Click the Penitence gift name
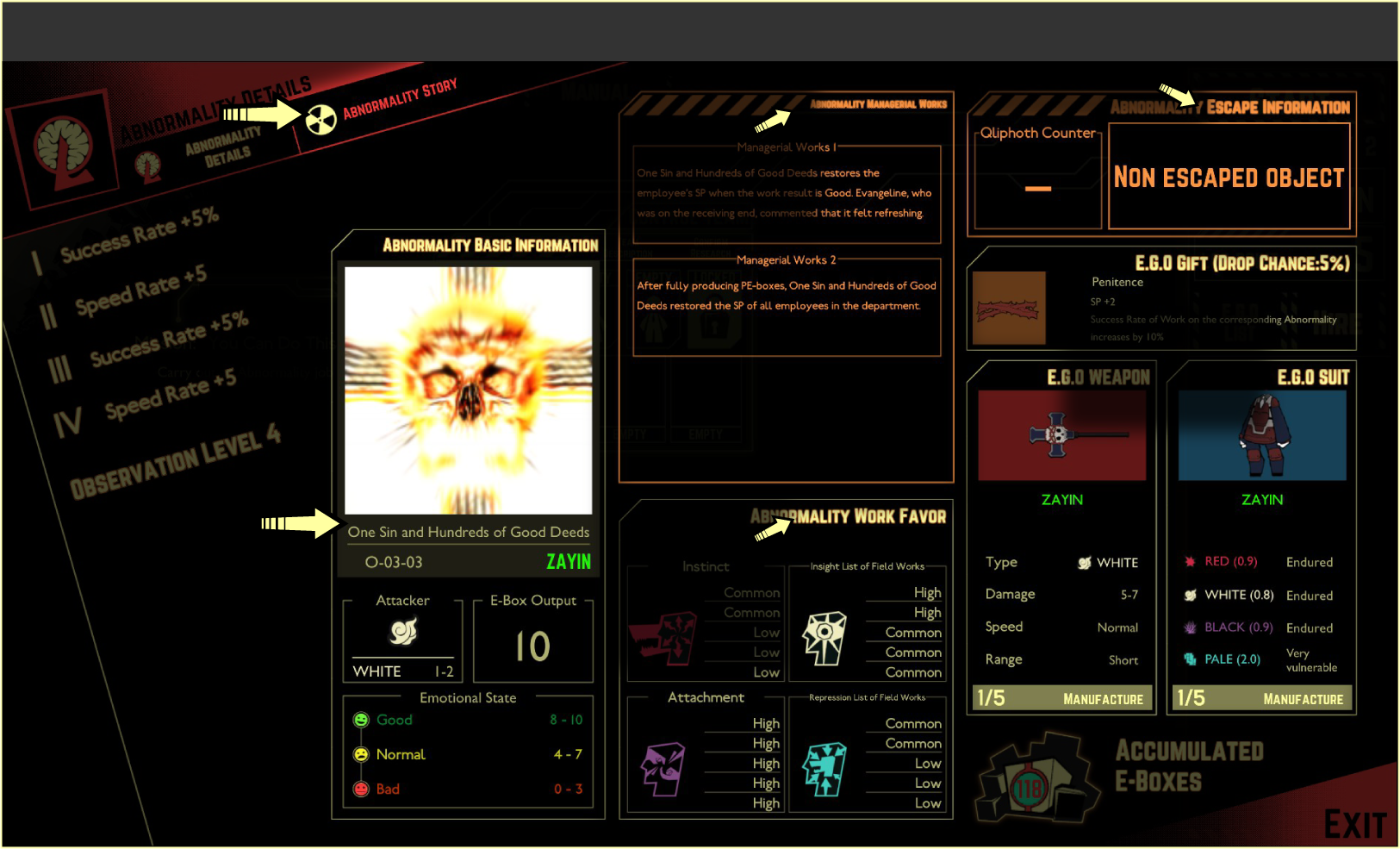 [1117, 282]
